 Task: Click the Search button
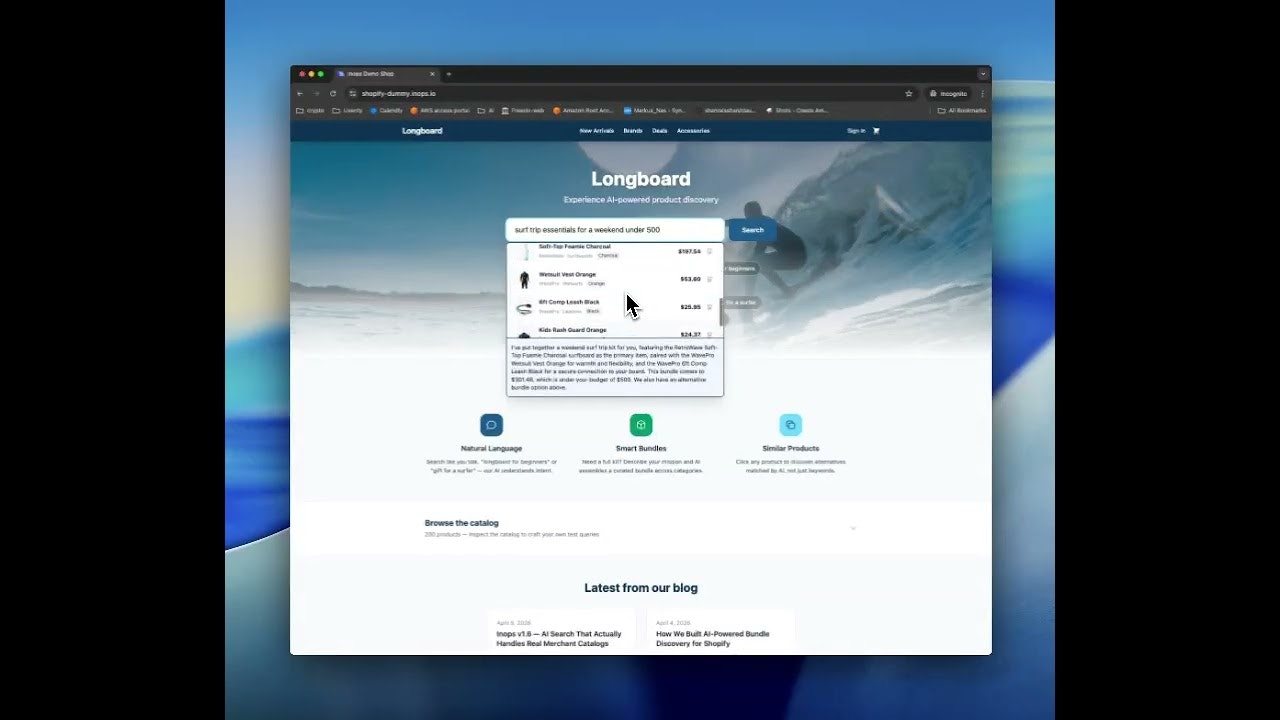click(752, 230)
